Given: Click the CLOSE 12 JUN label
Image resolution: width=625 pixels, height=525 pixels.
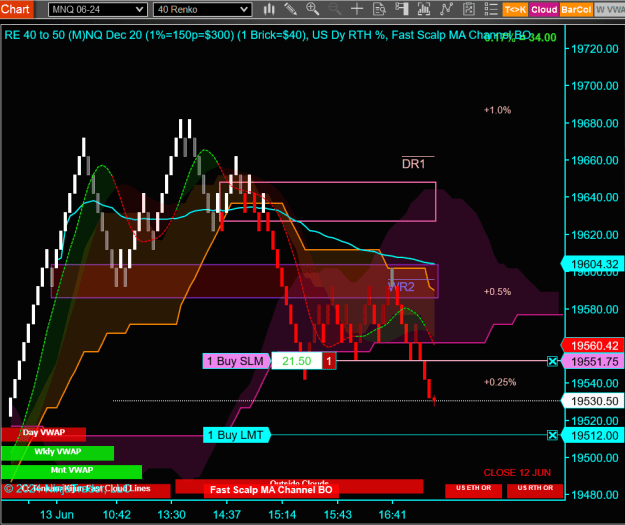Looking at the screenshot, I should (517, 473).
